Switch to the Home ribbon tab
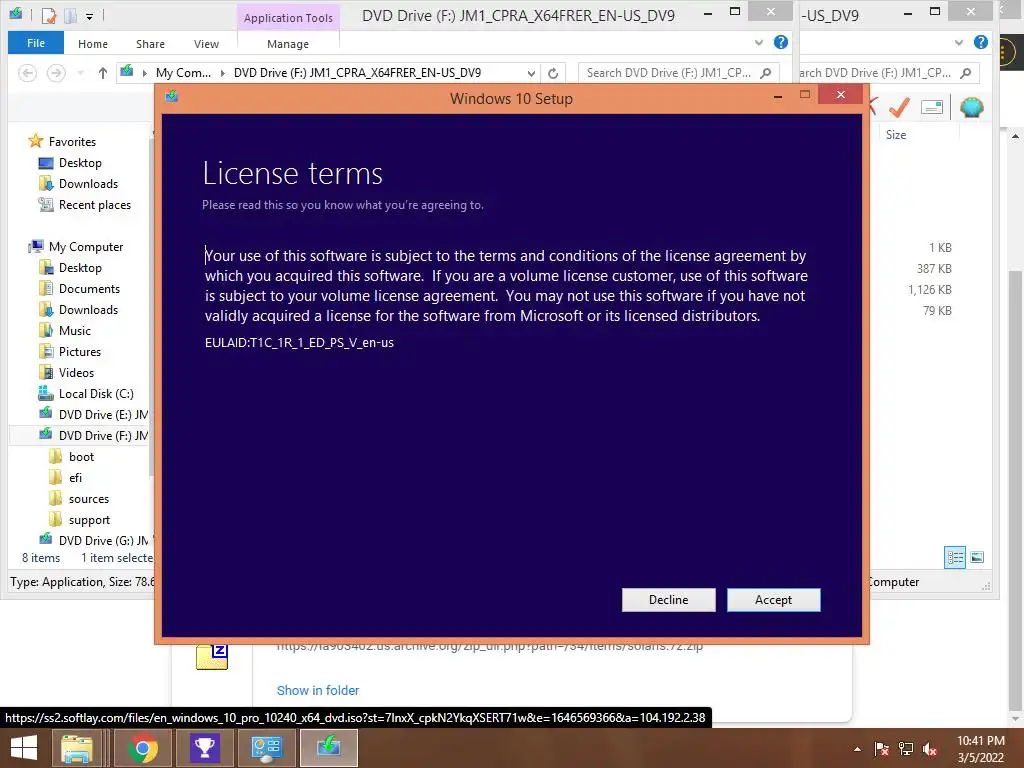The height and width of the screenshot is (768, 1024). 93,44
